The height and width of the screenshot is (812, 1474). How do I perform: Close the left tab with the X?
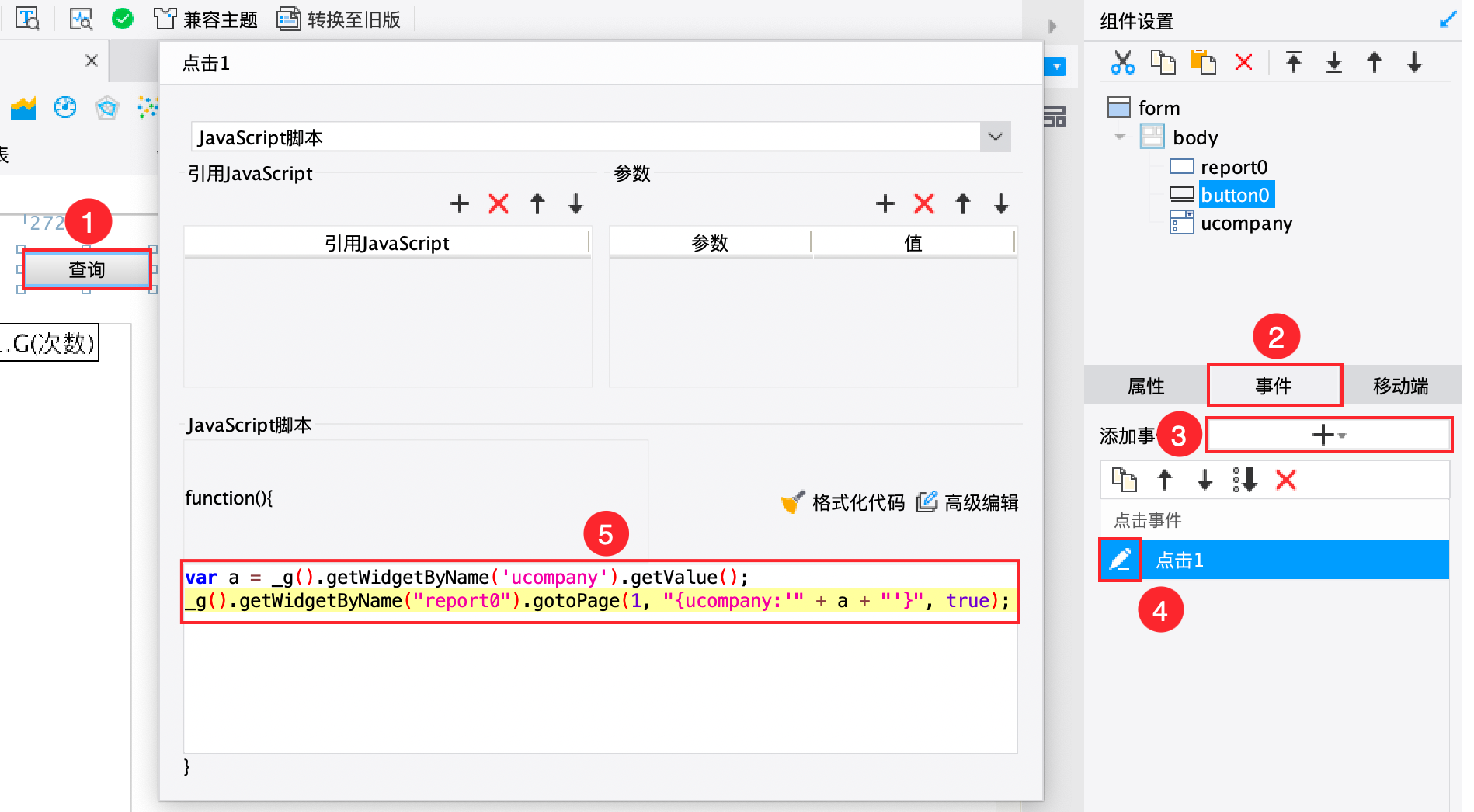point(92,61)
